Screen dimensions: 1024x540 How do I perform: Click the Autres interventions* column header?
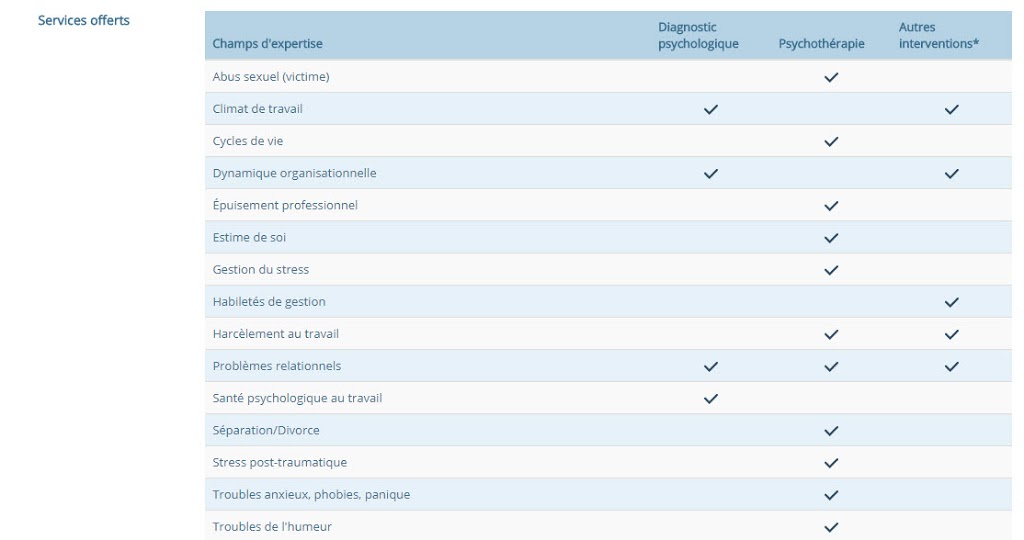[938, 35]
